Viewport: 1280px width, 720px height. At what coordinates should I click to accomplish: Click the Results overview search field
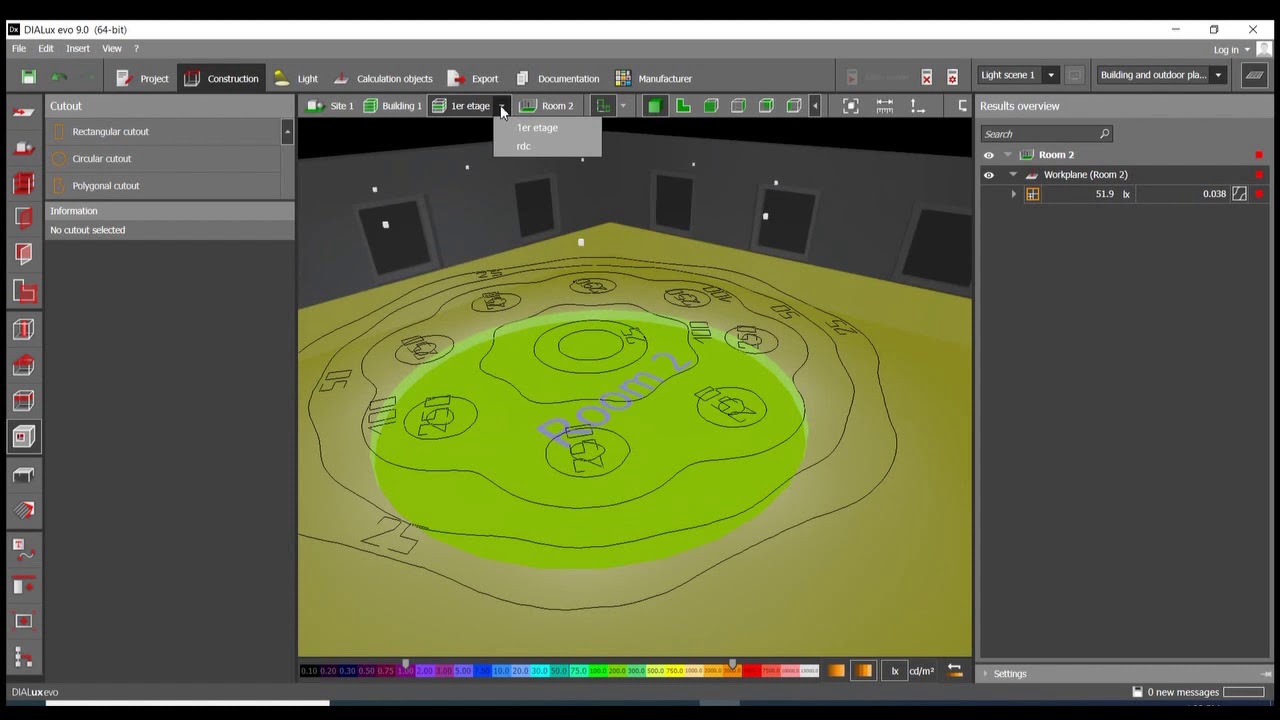1046,134
